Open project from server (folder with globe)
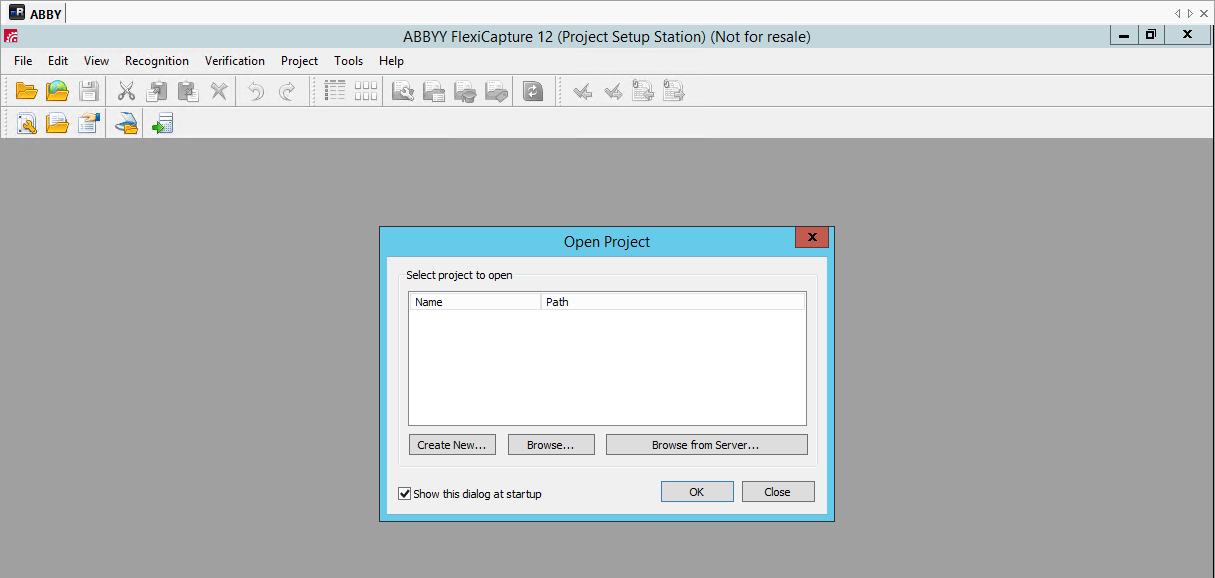 [58, 92]
